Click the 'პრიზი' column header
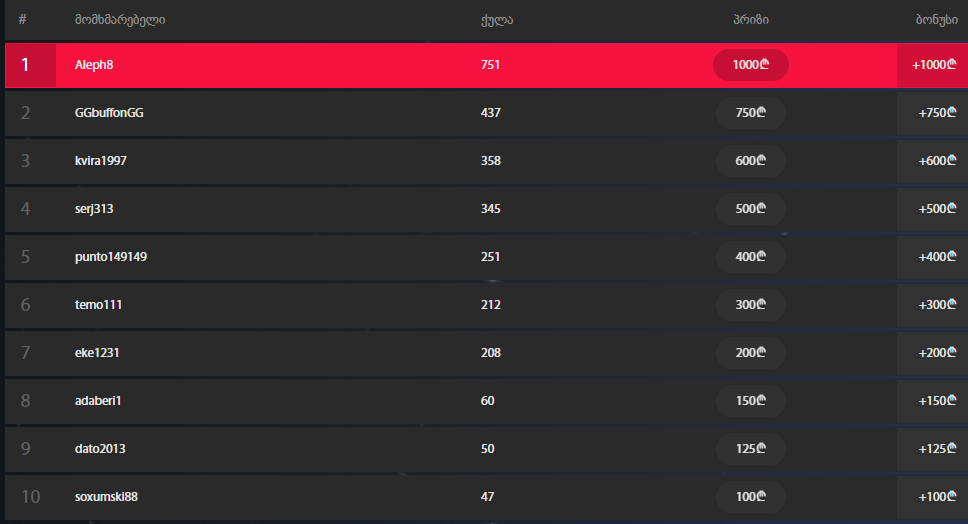Screen dimensions: 968x524 [x=751, y=20]
